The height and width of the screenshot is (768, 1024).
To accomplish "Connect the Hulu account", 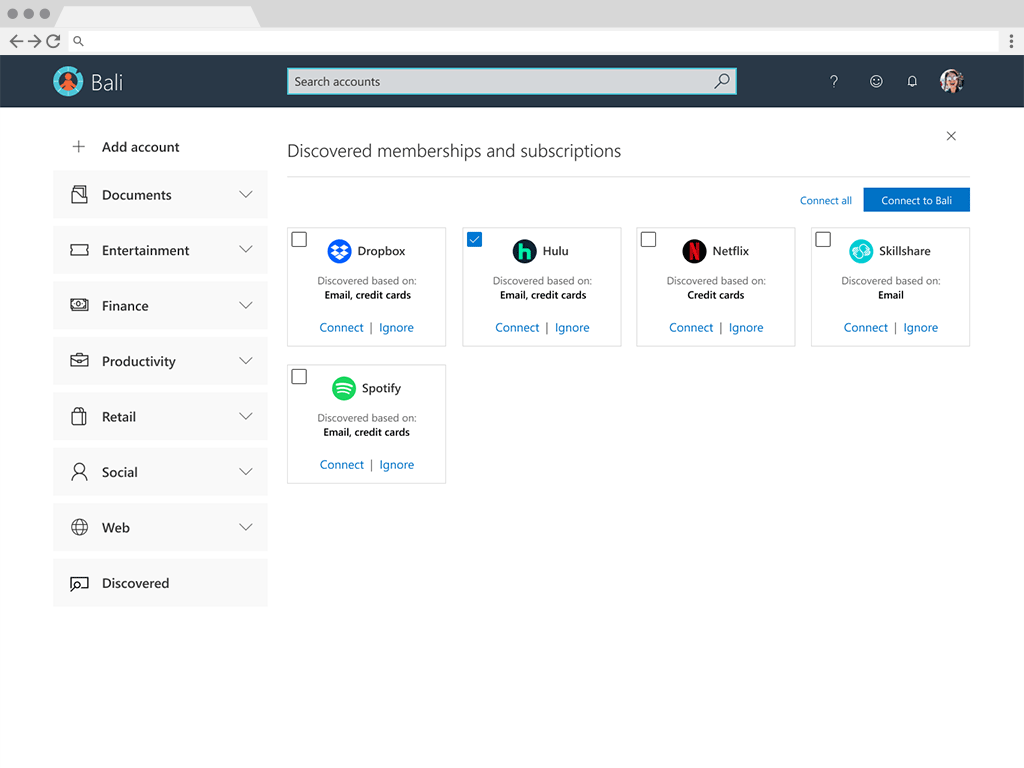I will (517, 327).
